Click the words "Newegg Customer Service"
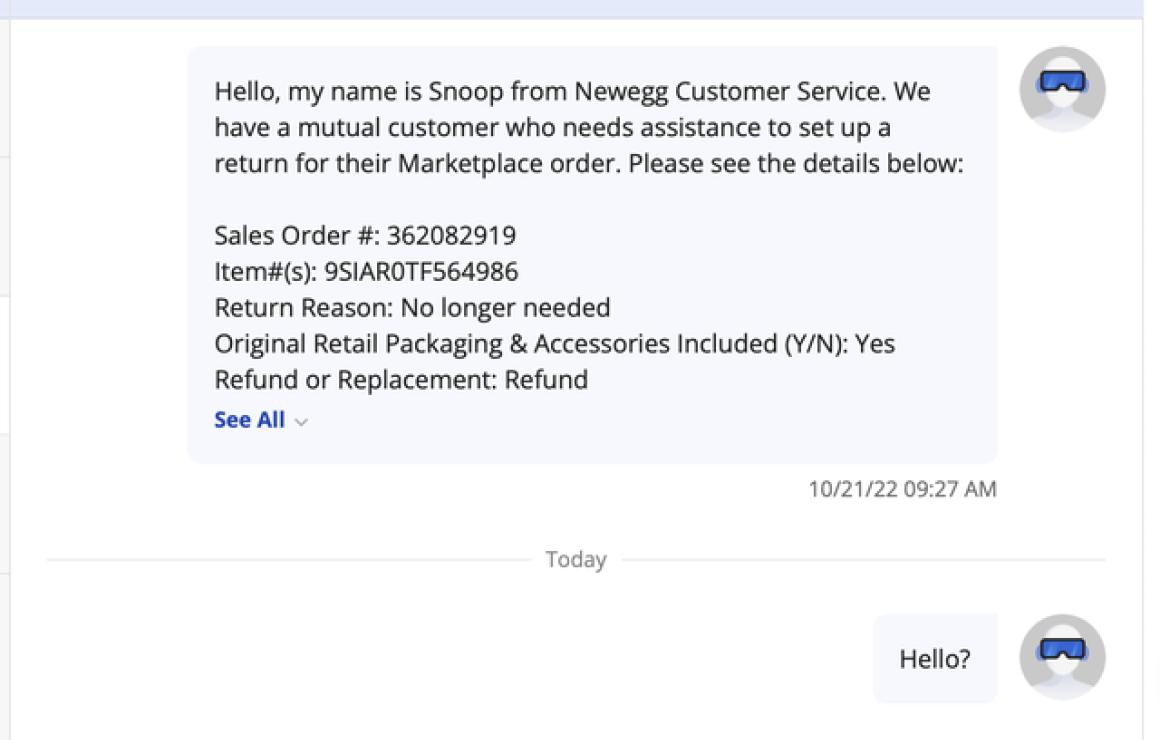Screen dimensions: 1160x740 pyautogui.click(x=728, y=91)
